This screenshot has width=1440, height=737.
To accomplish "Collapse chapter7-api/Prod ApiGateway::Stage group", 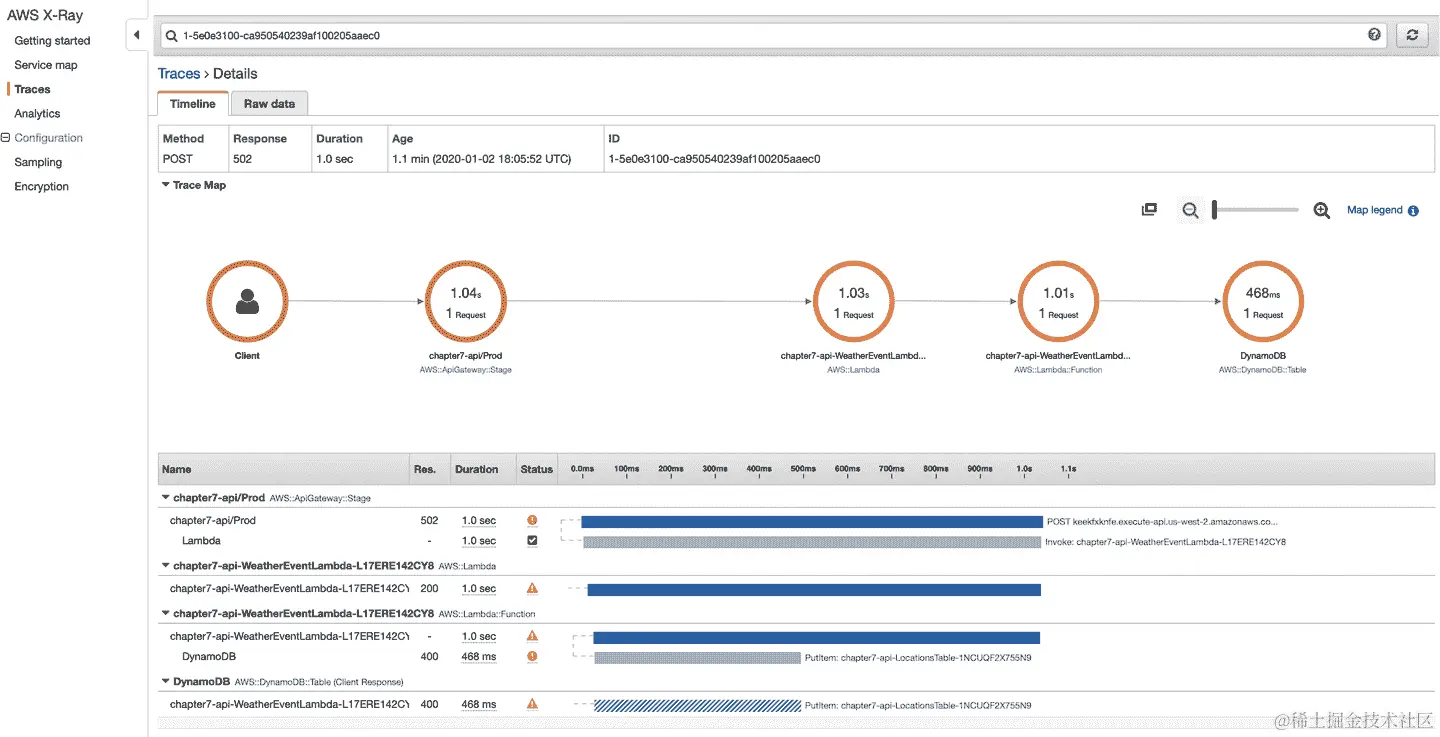I will point(165,497).
